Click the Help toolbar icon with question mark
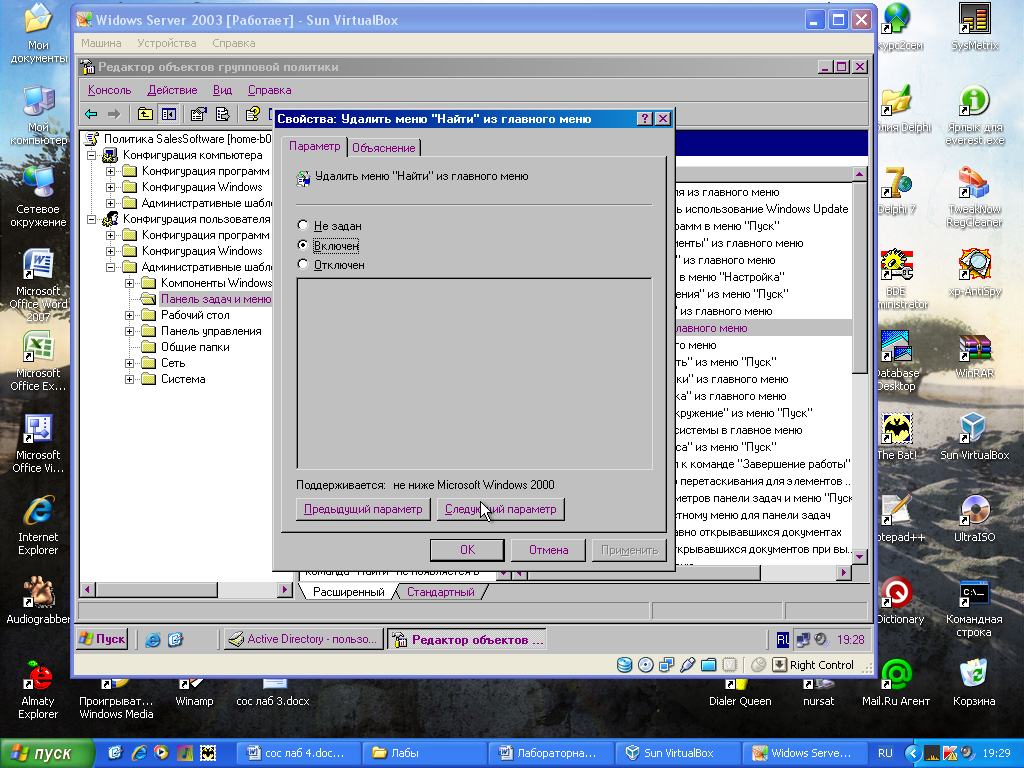The width and height of the screenshot is (1024, 768). tap(253, 114)
